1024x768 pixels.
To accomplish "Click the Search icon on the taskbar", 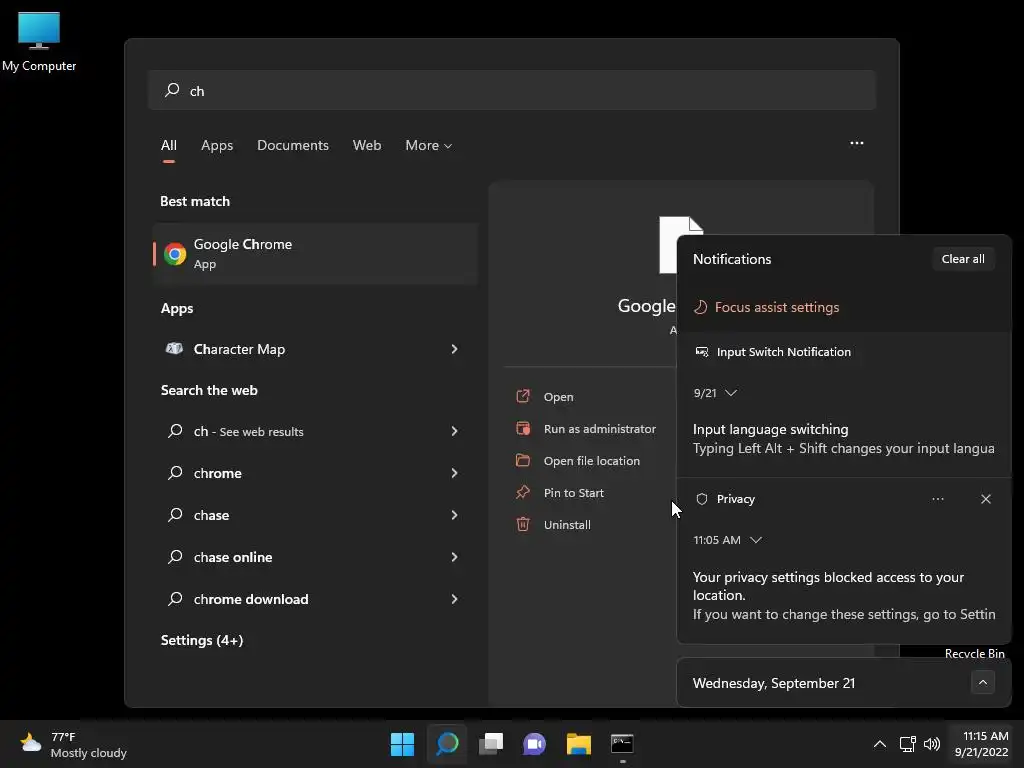I will coord(447,744).
